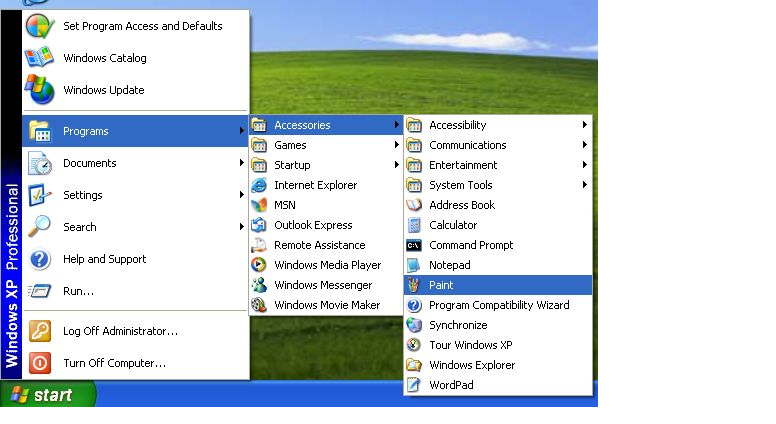776x424 pixels.
Task: Expand the System Tools submenu arrow
Action: click(584, 185)
